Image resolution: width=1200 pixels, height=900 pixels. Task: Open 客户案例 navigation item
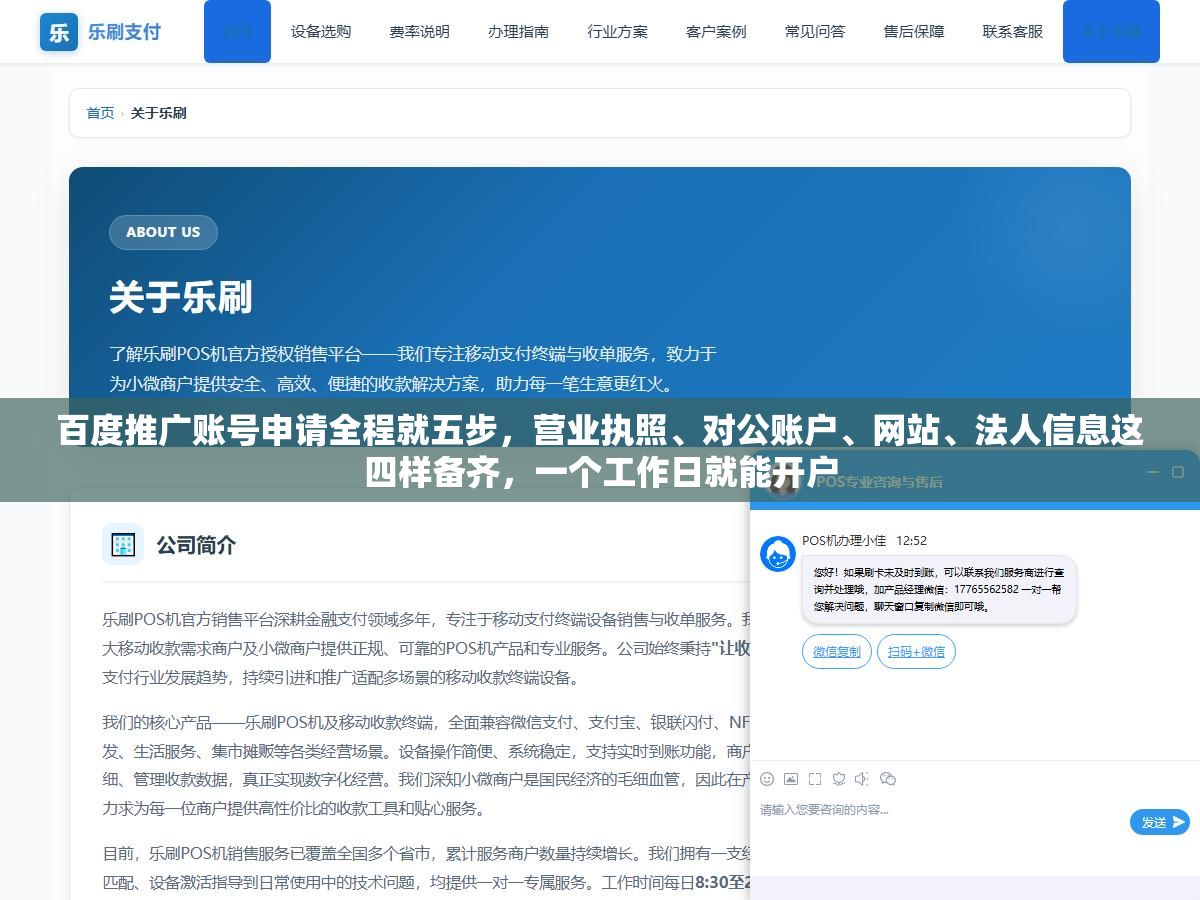point(716,31)
